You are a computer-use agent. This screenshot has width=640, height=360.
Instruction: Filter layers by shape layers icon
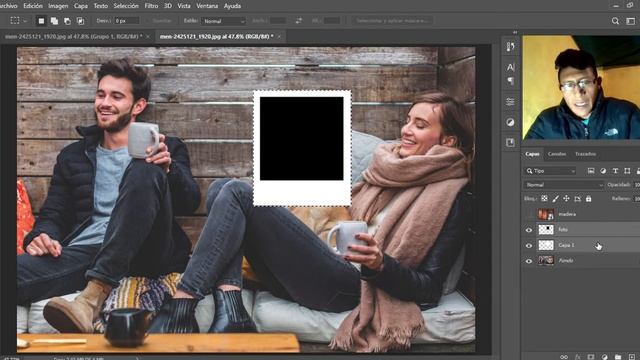(627, 171)
